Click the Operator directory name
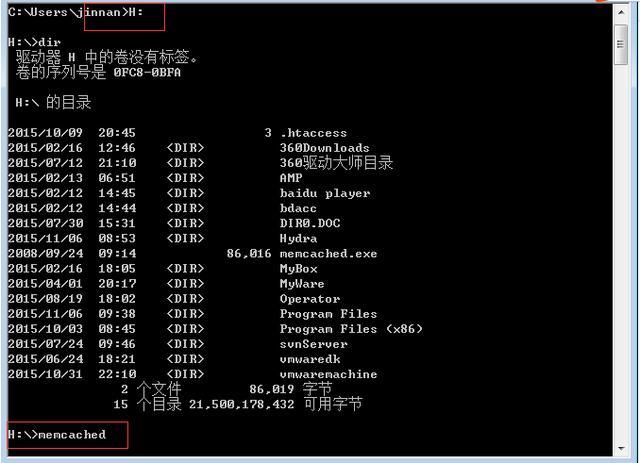This screenshot has height=463, width=640. 310,299
